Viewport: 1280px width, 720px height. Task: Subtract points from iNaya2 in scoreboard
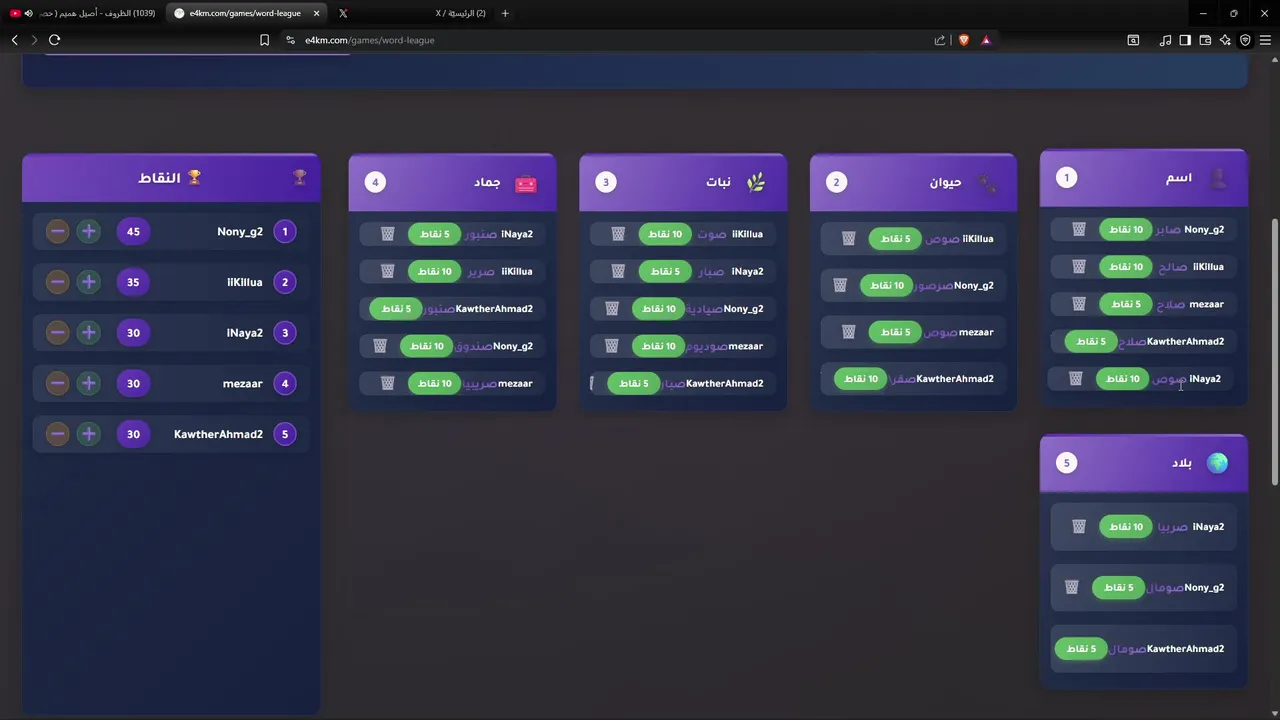point(58,333)
